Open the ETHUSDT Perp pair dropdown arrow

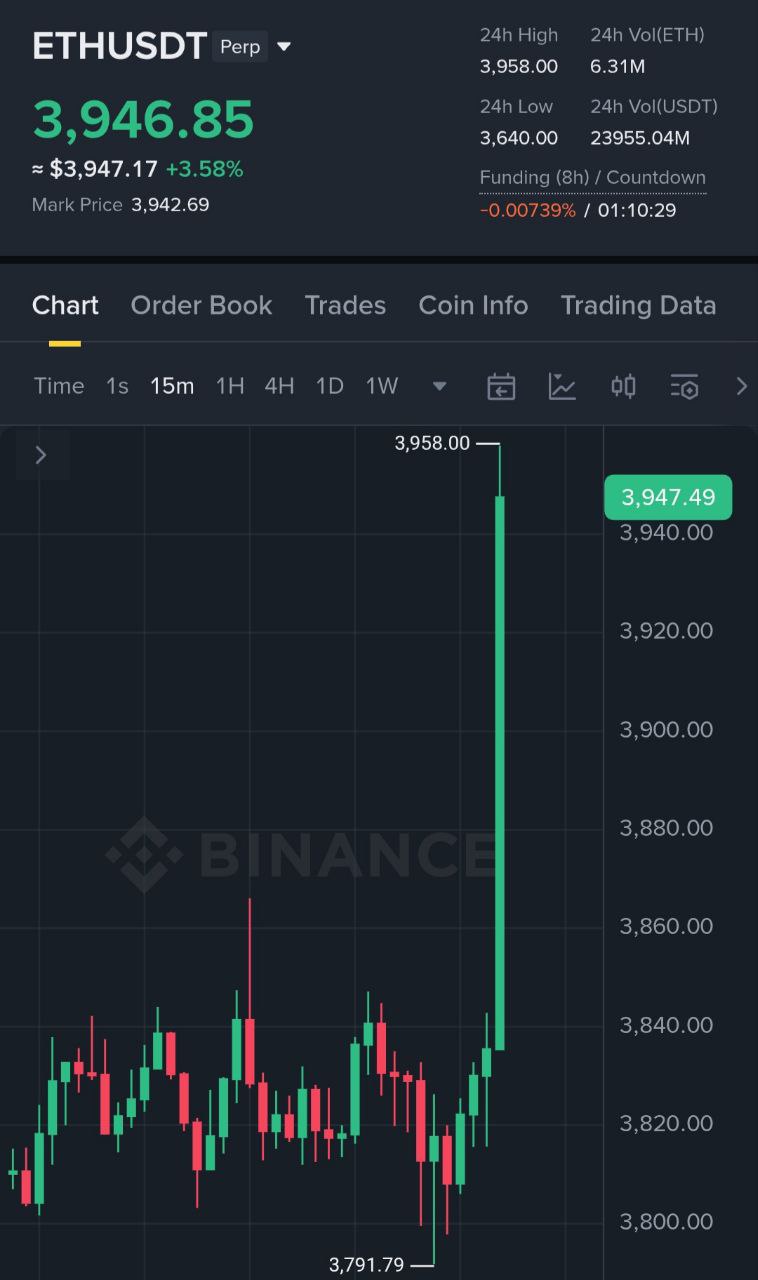[x=284, y=47]
